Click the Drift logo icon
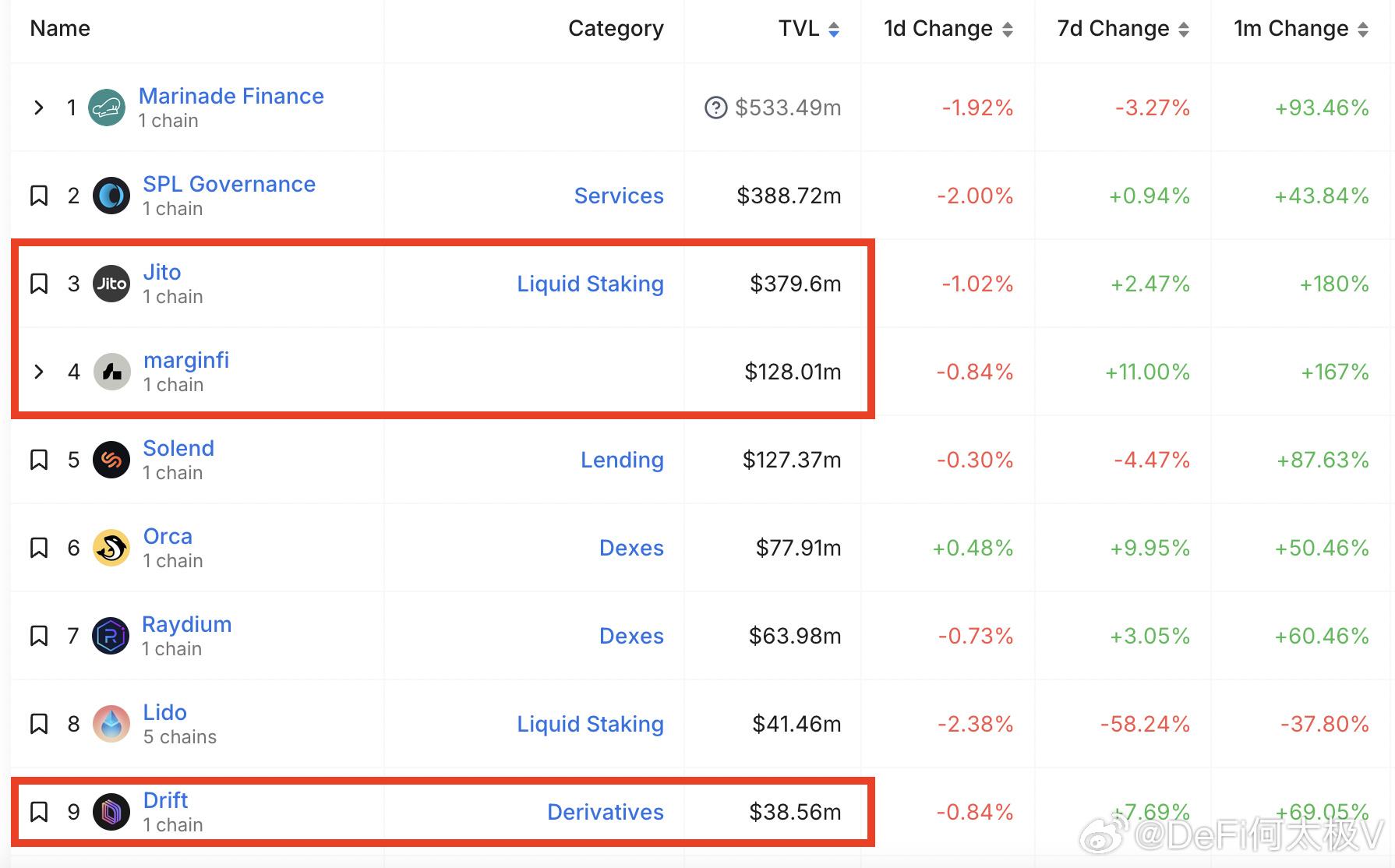 111,812
